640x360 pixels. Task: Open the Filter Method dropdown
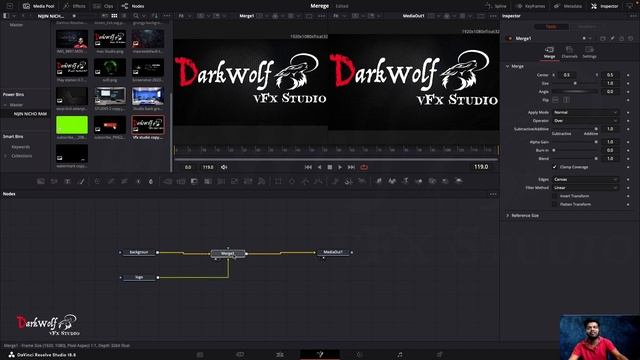(x=585, y=188)
